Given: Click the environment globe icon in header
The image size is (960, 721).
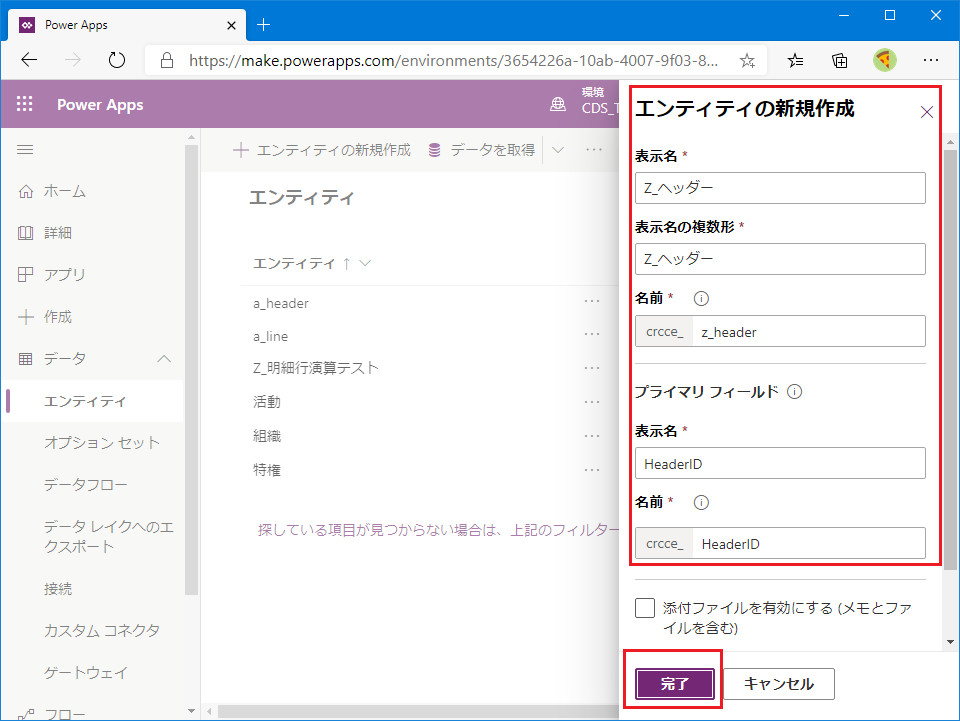Looking at the screenshot, I should tap(558, 105).
